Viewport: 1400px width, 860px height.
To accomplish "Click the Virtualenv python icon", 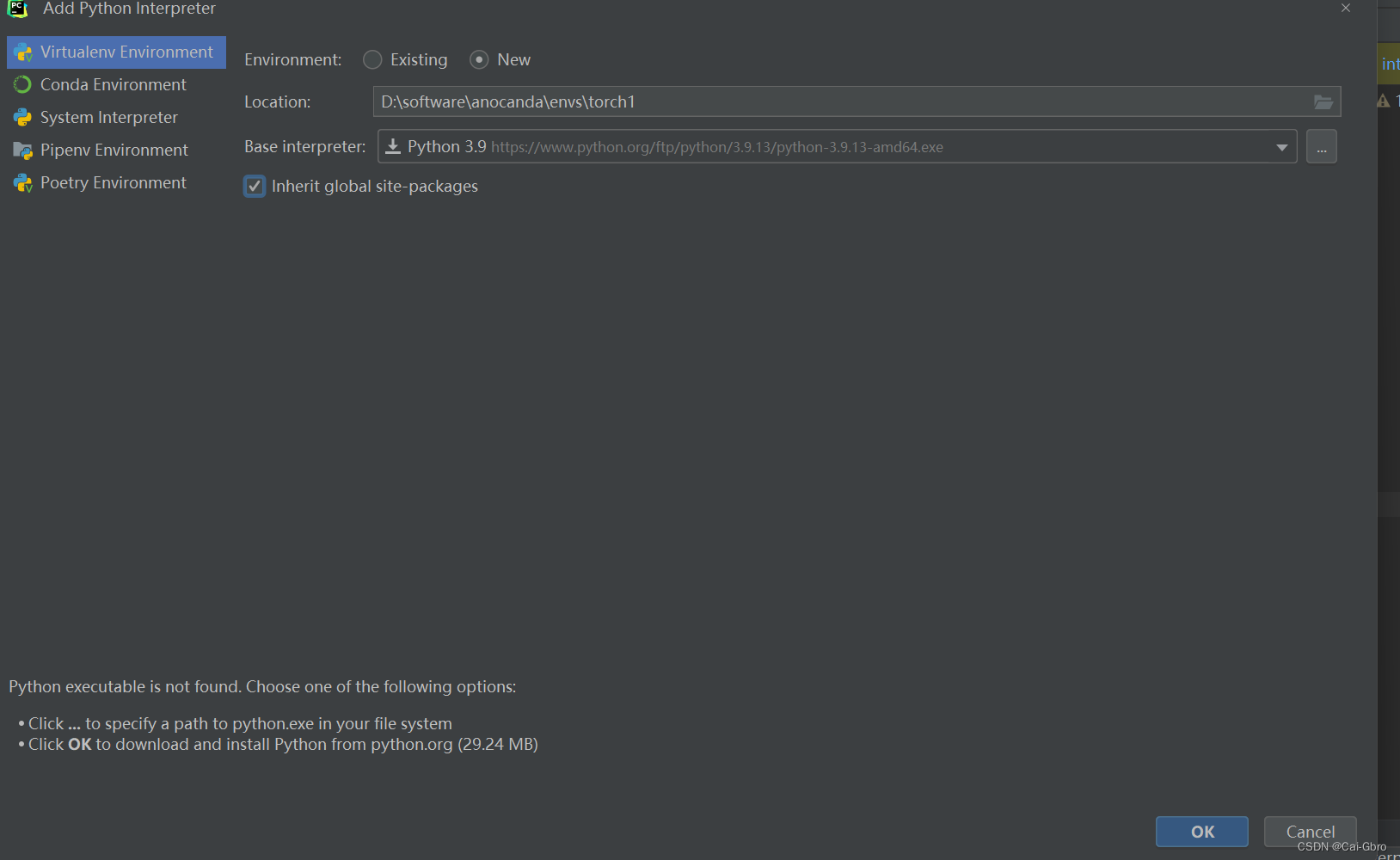I will [22, 52].
